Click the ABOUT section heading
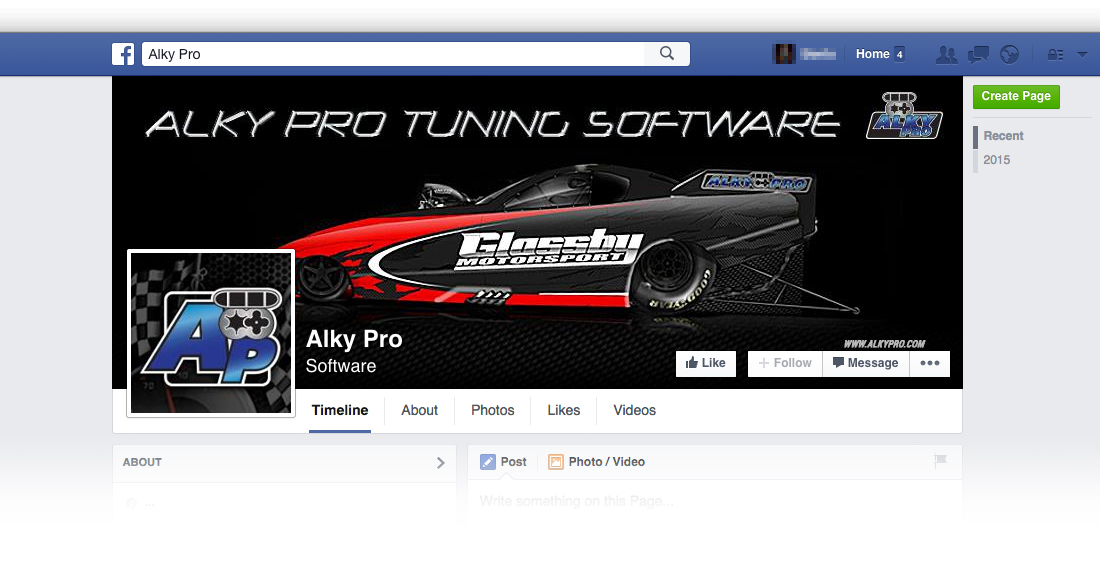1100x567 pixels. [142, 462]
